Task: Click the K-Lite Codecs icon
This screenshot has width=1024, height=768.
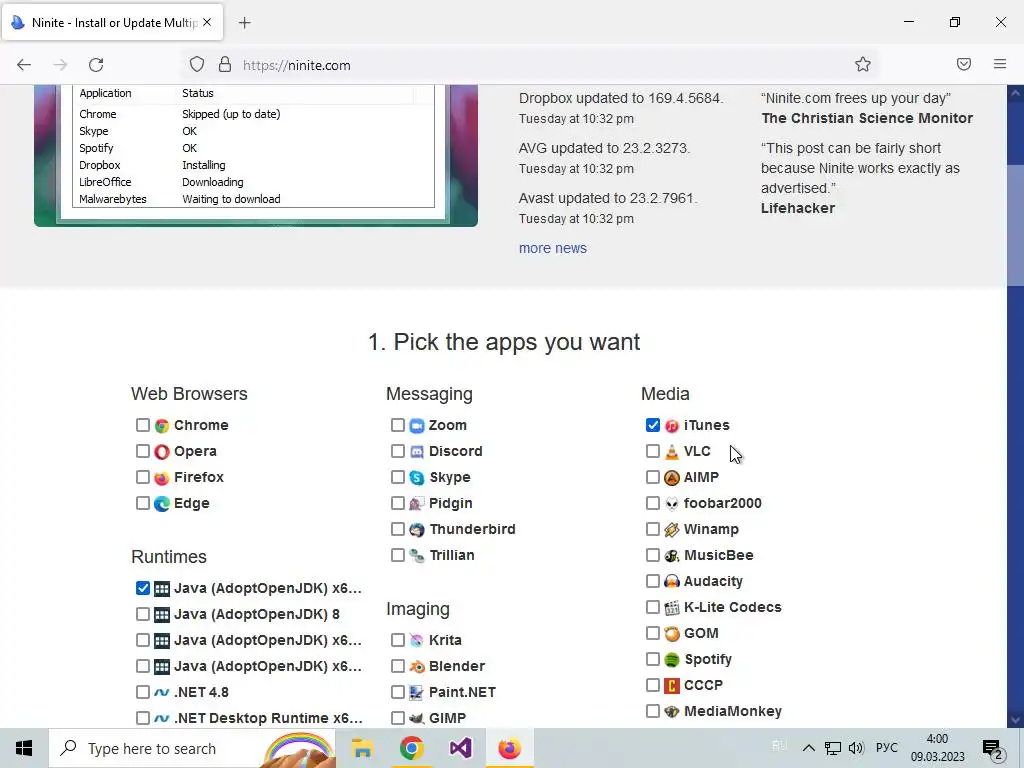Action: point(672,607)
